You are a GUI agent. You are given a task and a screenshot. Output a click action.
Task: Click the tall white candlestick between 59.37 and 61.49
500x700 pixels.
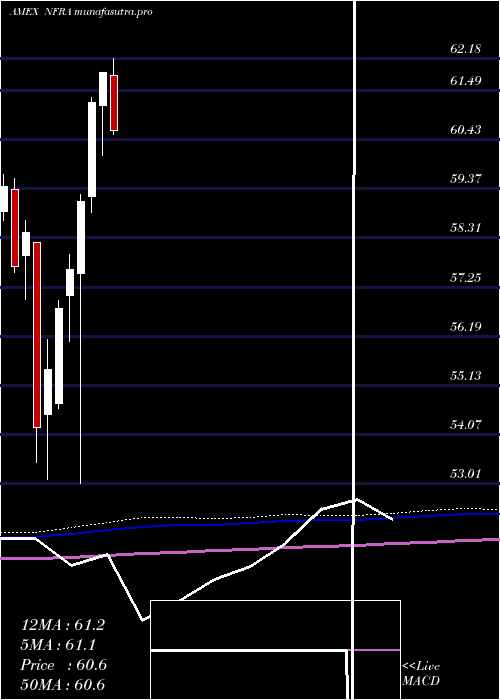pyautogui.click(x=92, y=149)
